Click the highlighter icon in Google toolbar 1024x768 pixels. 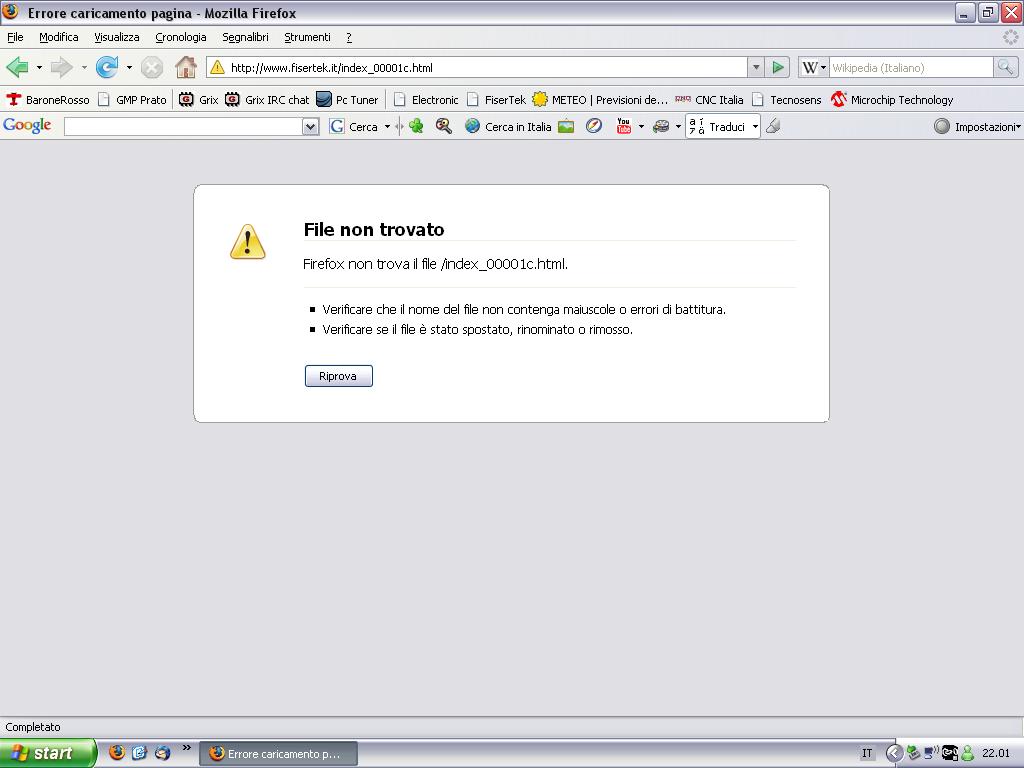[x=773, y=126]
